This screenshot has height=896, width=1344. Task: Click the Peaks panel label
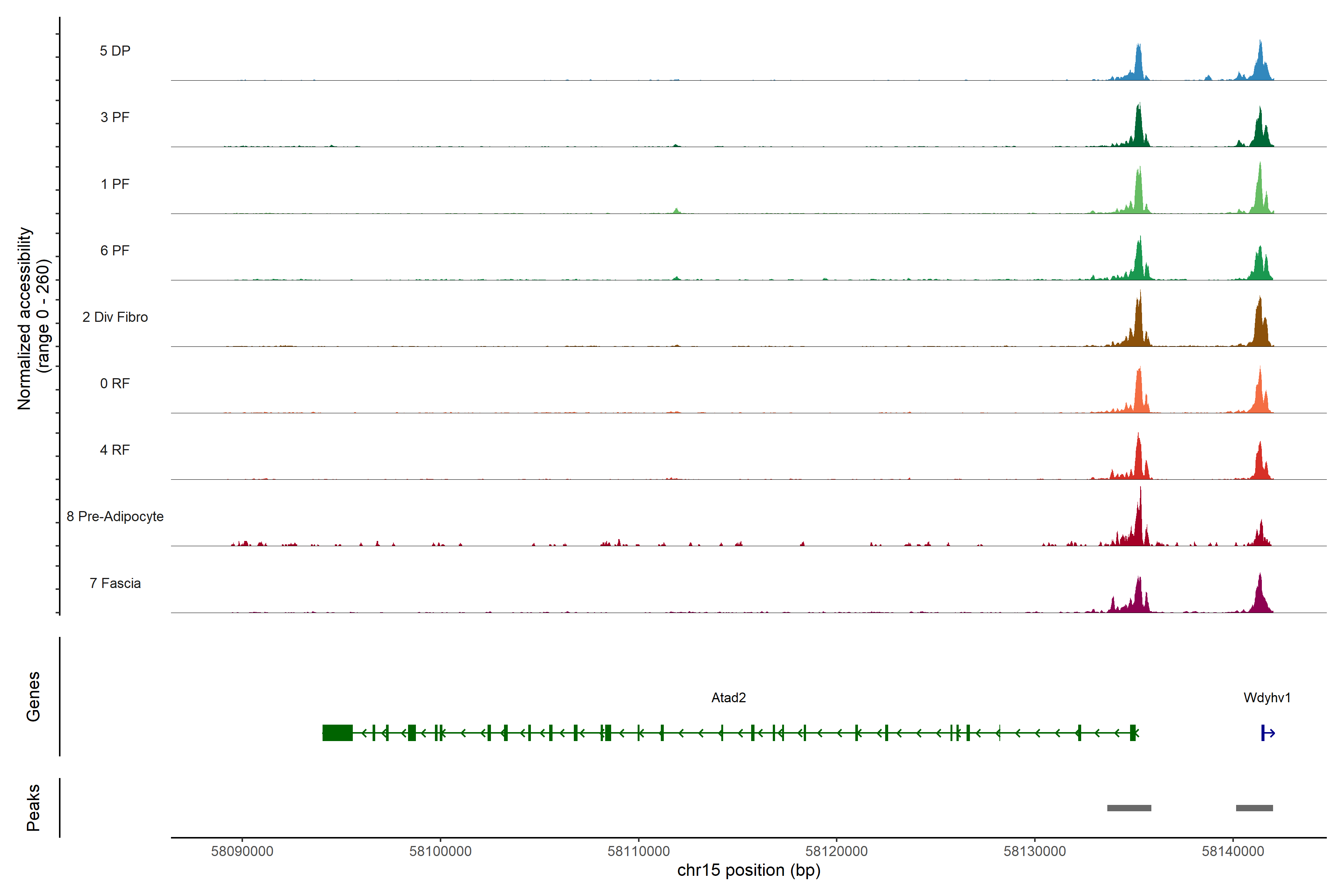click(x=33, y=807)
